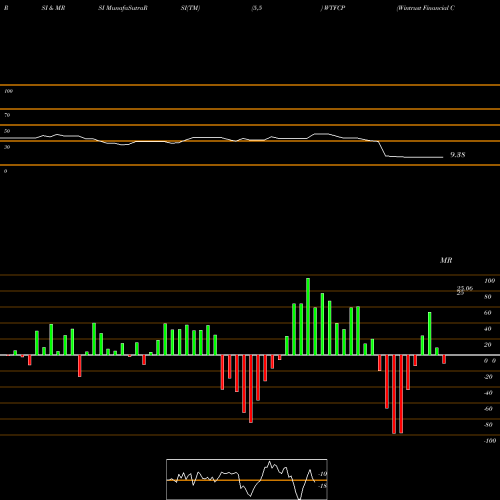Open the mini overview chart thumbnail at the bottom
This screenshot has height=500, width=500.
[247, 479]
